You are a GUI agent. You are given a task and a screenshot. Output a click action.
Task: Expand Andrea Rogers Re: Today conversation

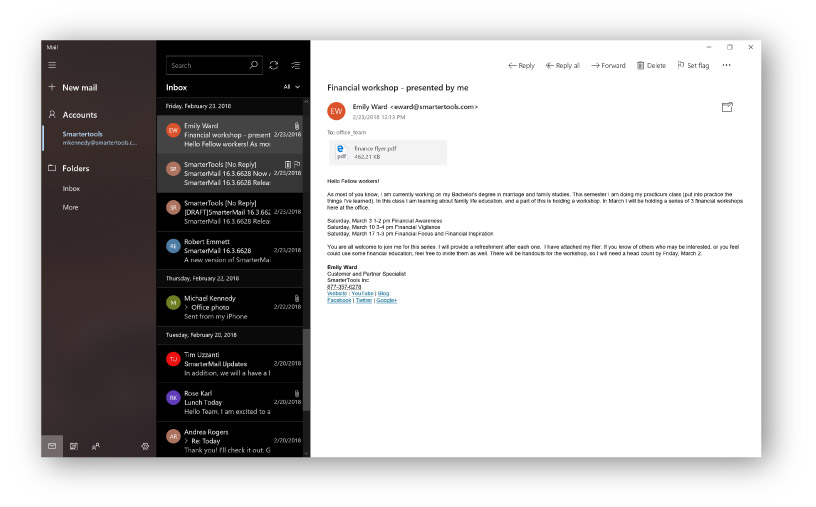pyautogui.click(x=186, y=441)
